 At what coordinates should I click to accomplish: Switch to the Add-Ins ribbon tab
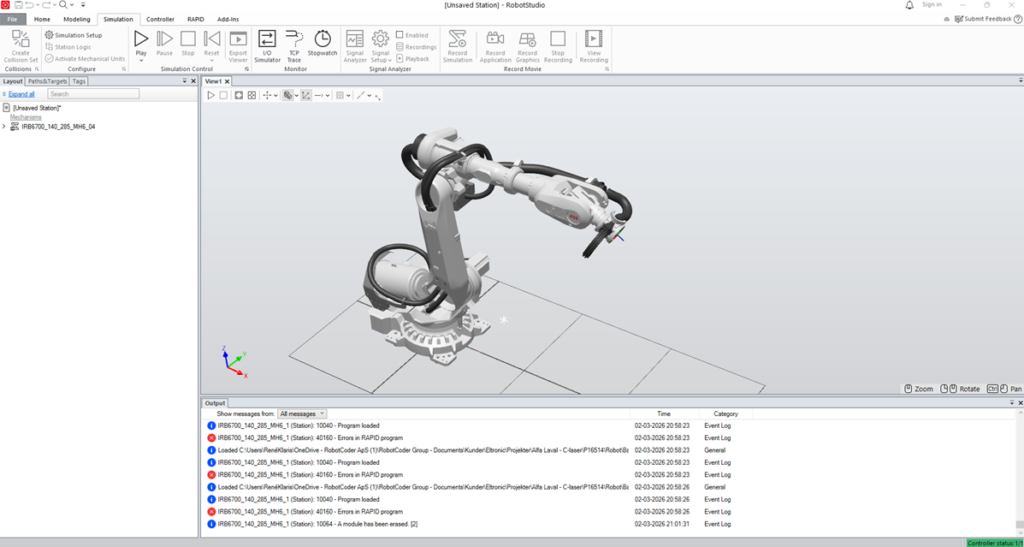[x=228, y=20]
